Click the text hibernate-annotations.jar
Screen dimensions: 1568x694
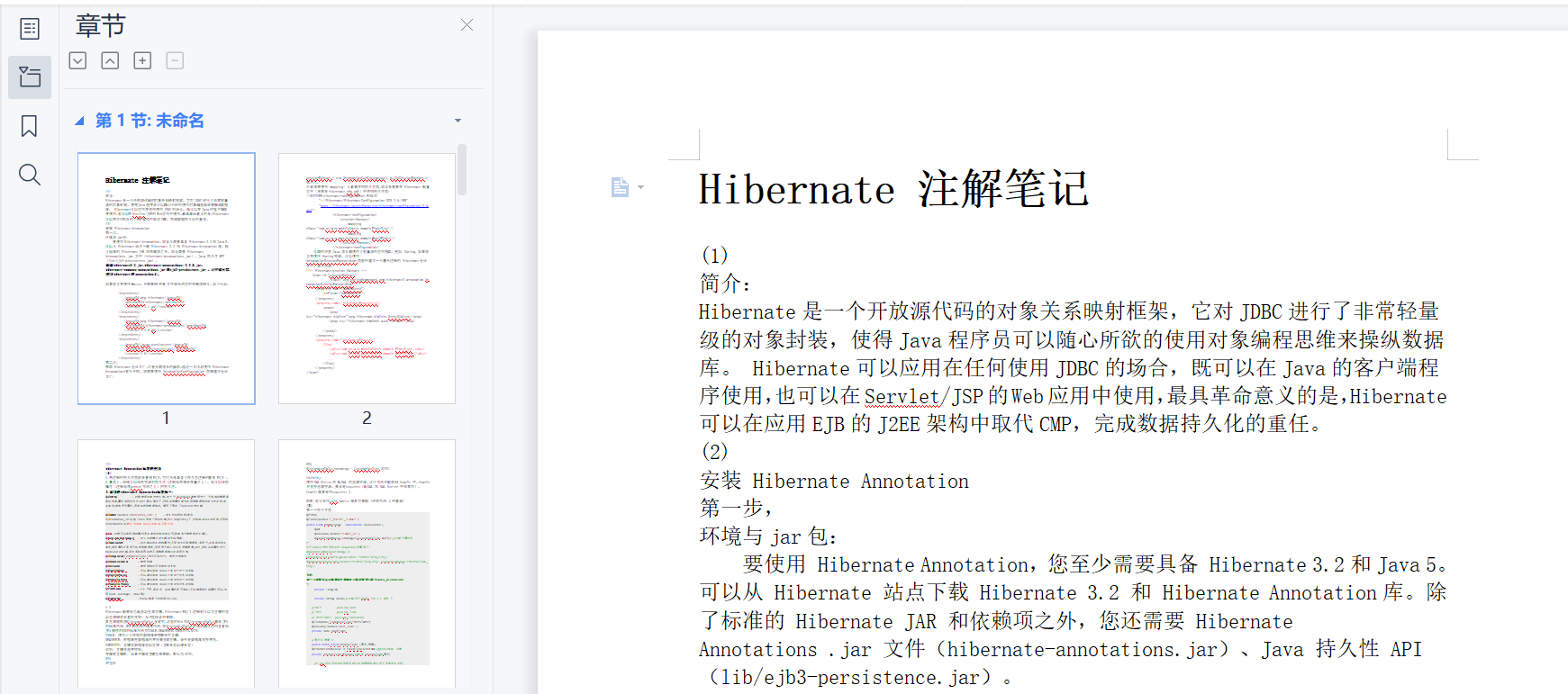1081,649
